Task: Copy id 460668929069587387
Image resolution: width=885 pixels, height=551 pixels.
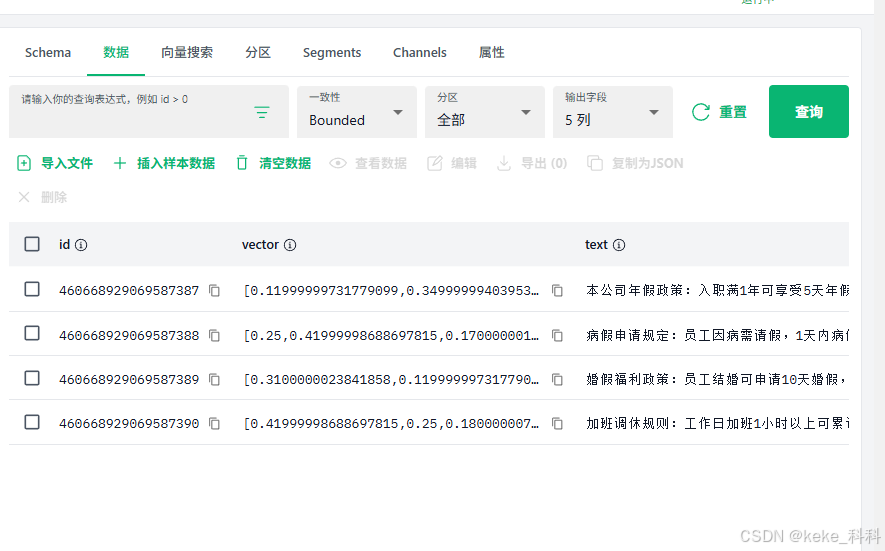Action: click(214, 290)
